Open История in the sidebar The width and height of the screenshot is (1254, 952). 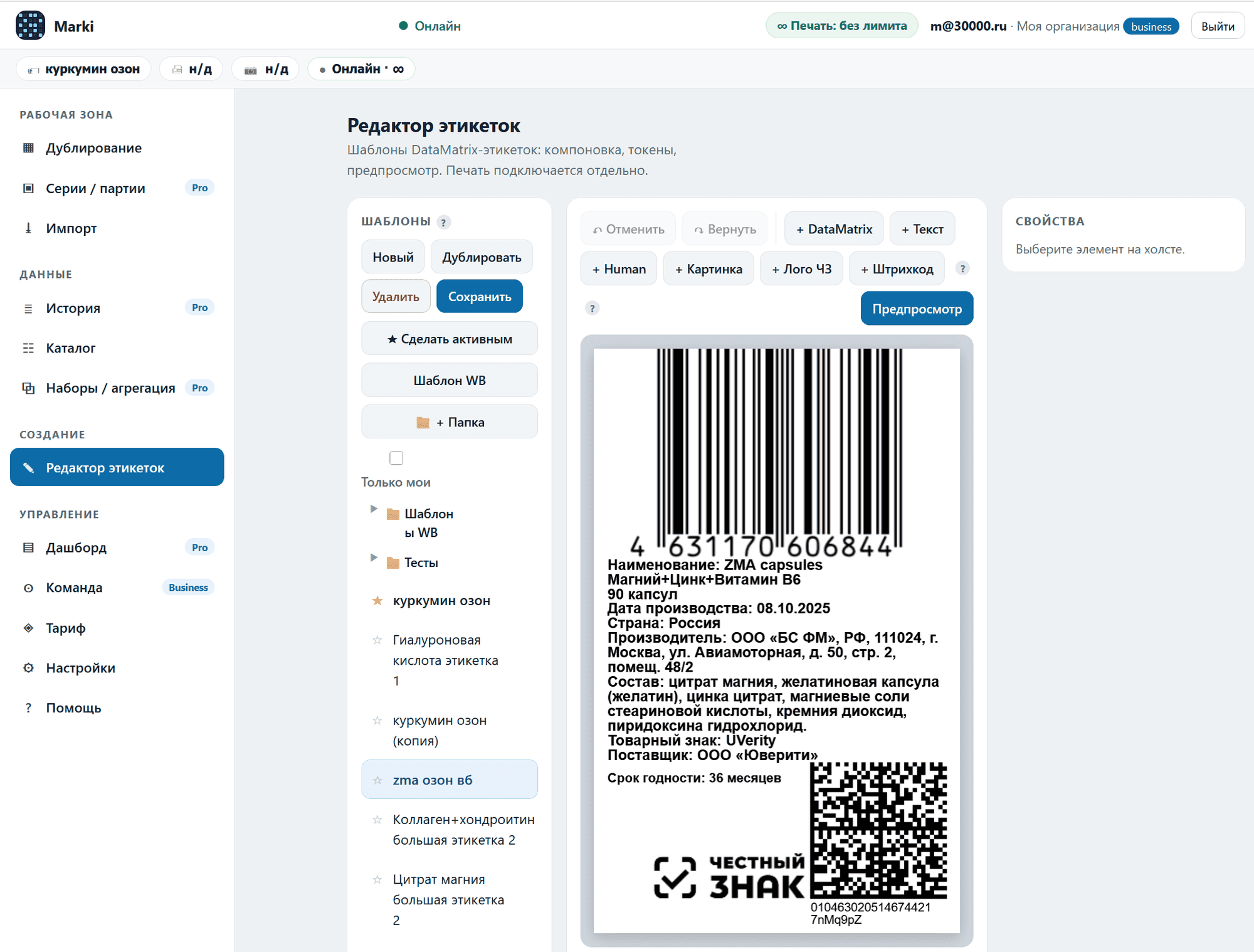(117, 308)
